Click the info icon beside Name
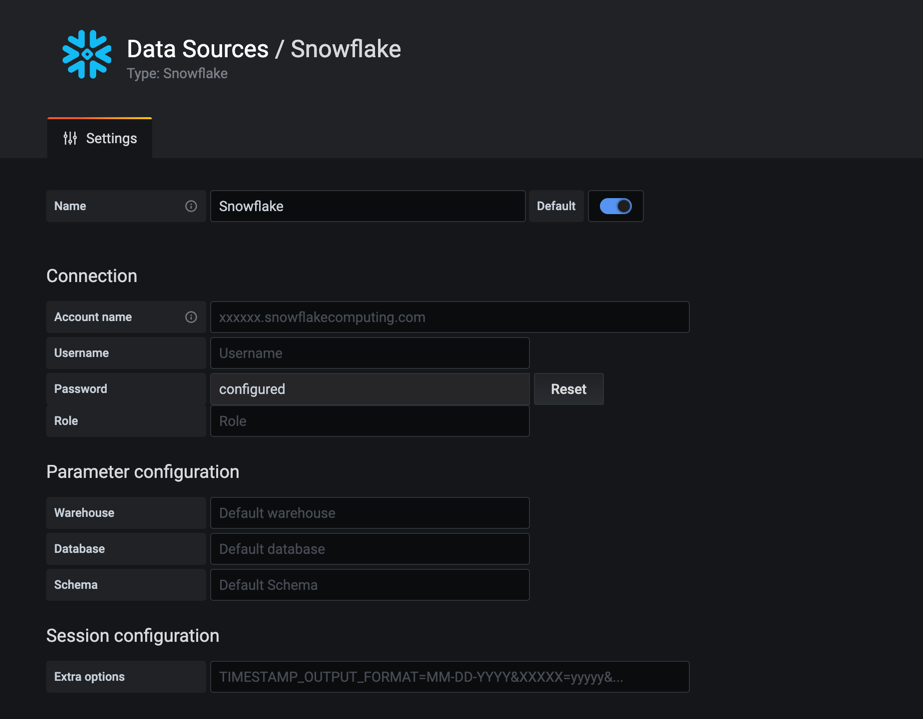 pyautogui.click(x=191, y=206)
